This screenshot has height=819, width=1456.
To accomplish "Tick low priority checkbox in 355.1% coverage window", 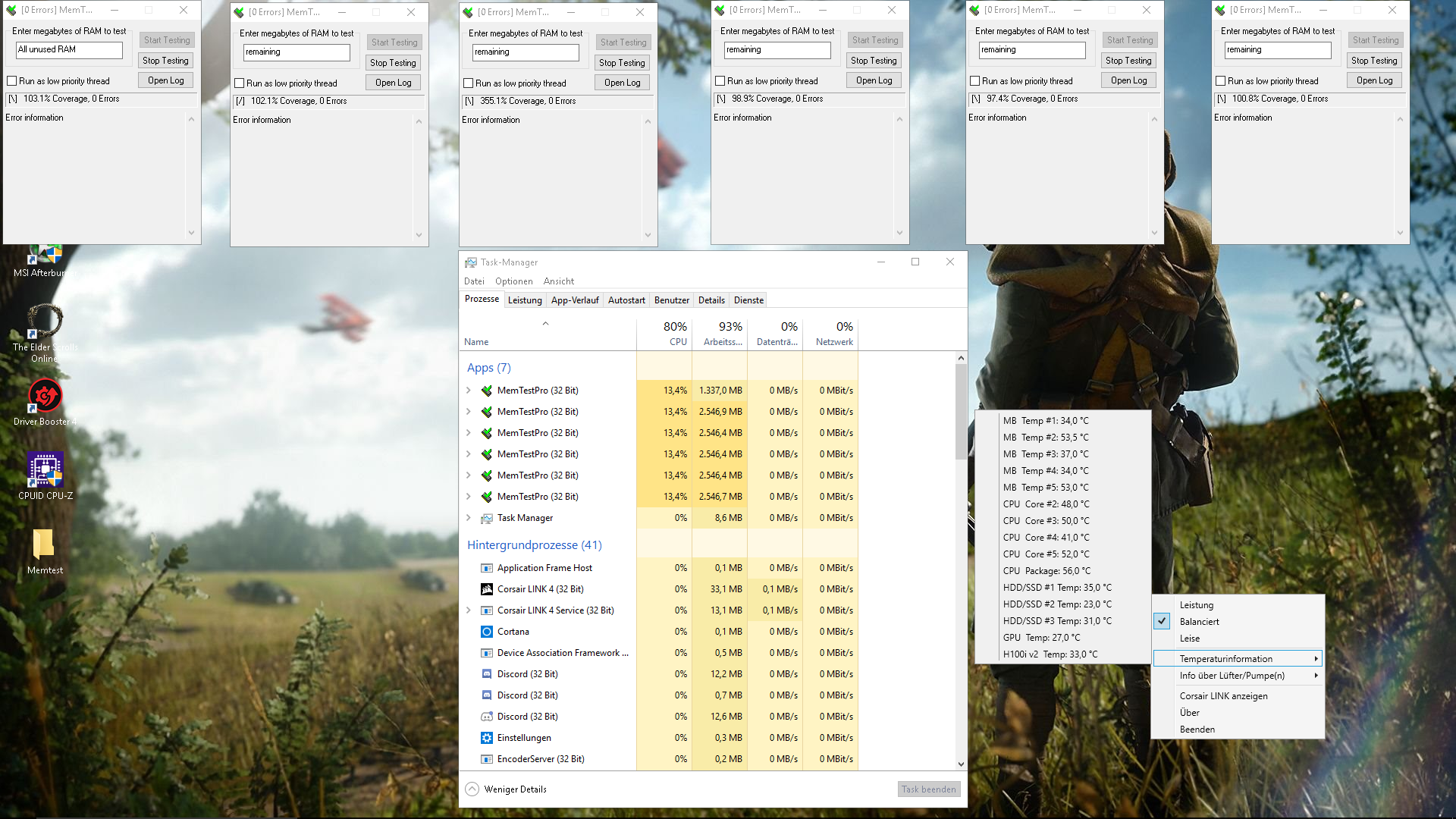I will click(469, 83).
